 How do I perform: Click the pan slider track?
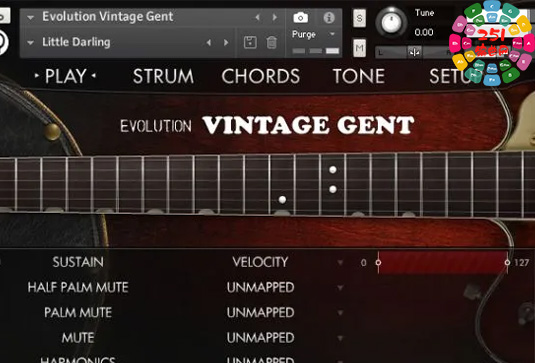point(415,52)
